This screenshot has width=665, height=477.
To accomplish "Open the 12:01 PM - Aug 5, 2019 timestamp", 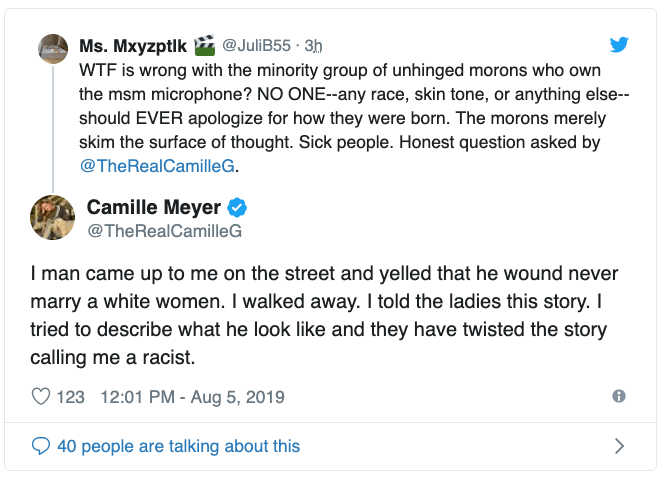I will pyautogui.click(x=193, y=397).
